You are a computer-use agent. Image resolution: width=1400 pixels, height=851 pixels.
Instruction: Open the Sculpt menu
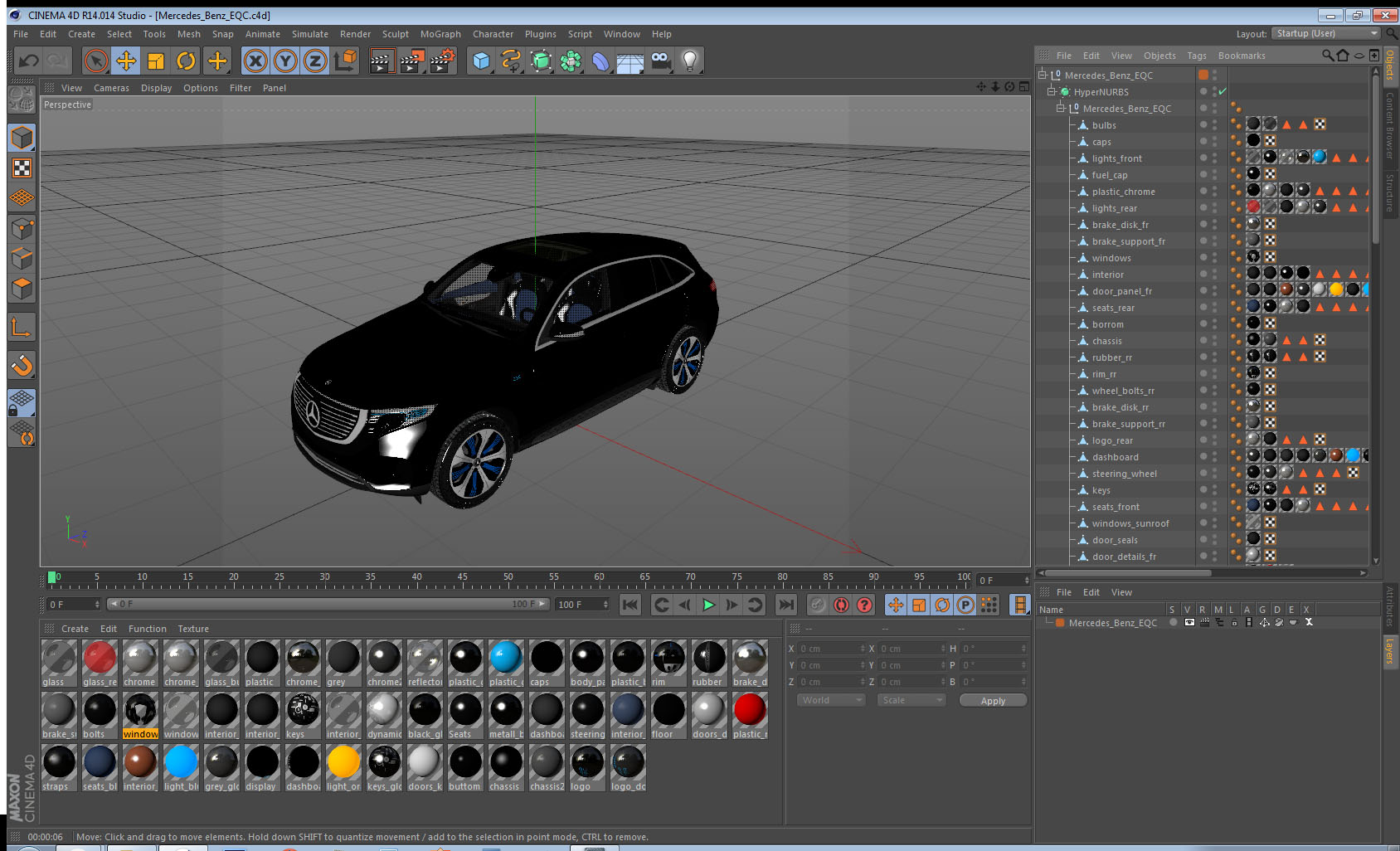click(396, 34)
